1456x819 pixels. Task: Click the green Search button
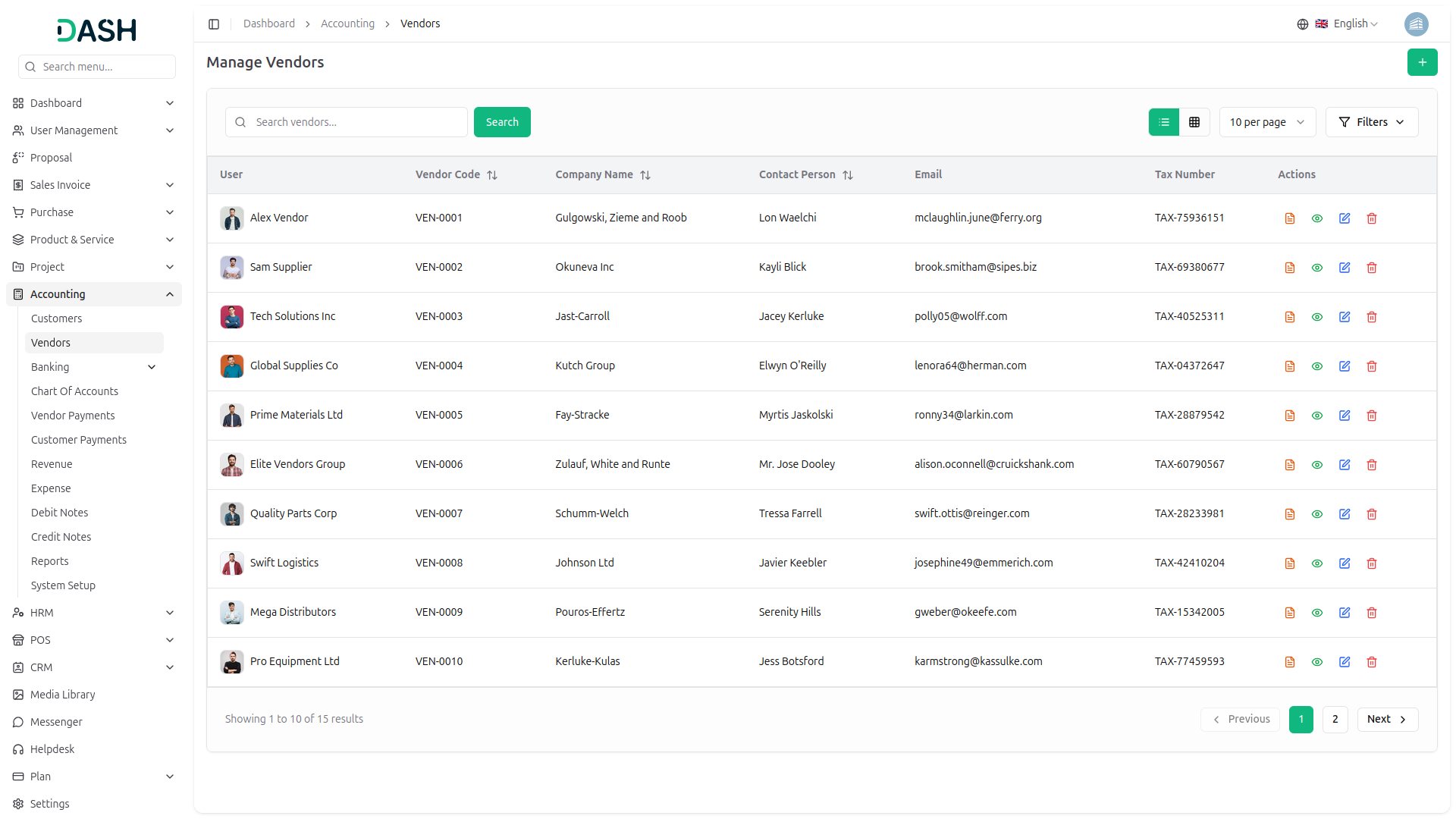click(x=501, y=122)
